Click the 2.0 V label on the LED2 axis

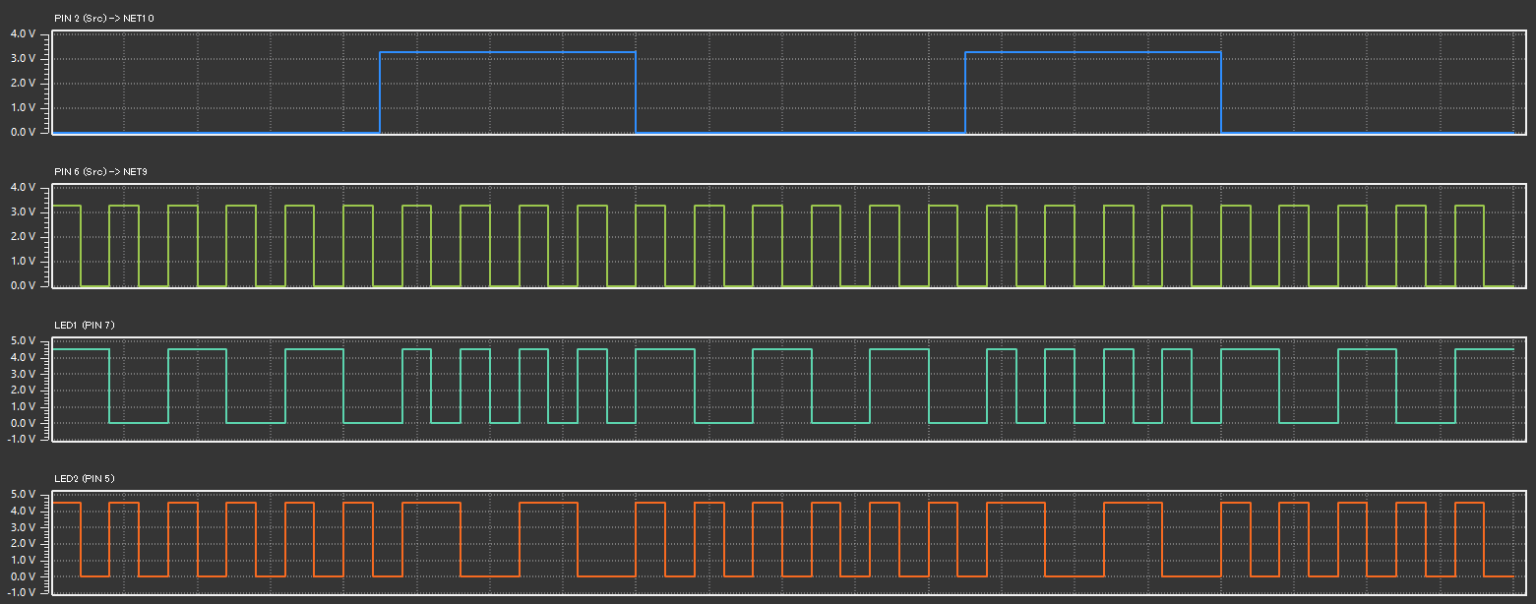point(23,543)
